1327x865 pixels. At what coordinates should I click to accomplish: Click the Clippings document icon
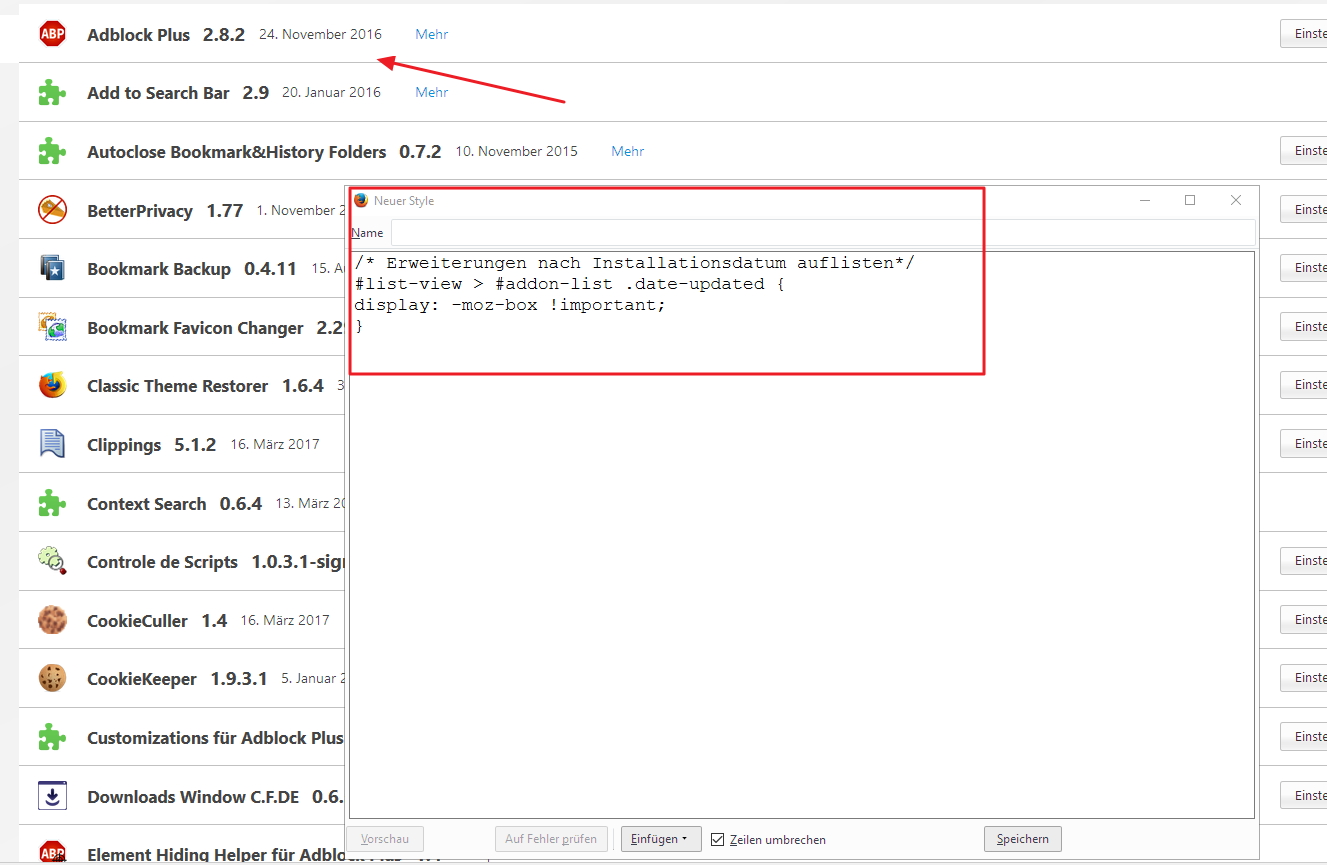pos(52,444)
